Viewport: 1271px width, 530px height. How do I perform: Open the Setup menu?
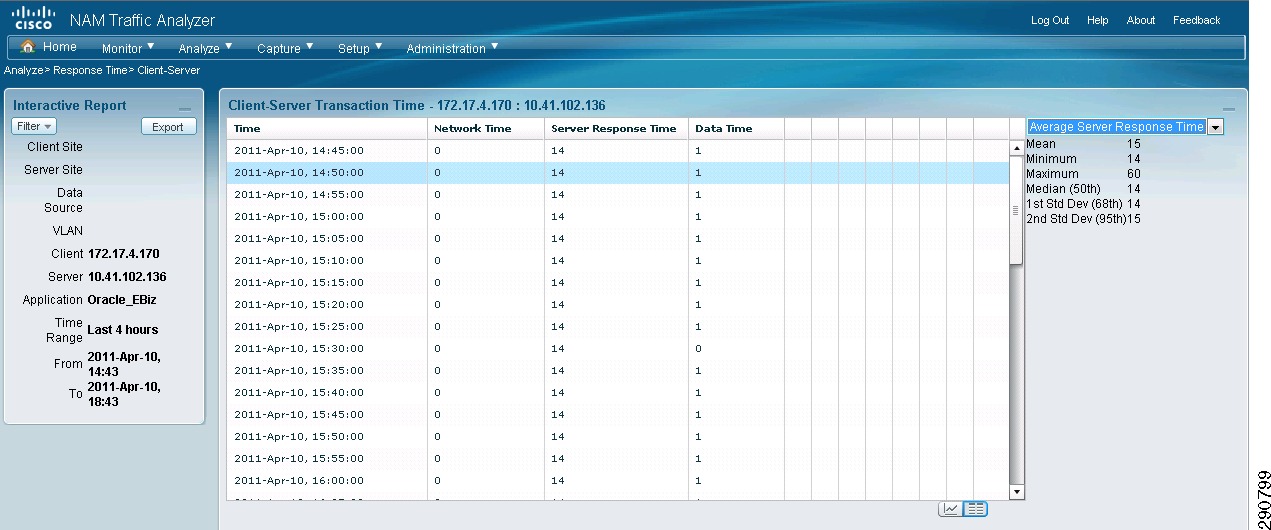pyautogui.click(x=360, y=48)
